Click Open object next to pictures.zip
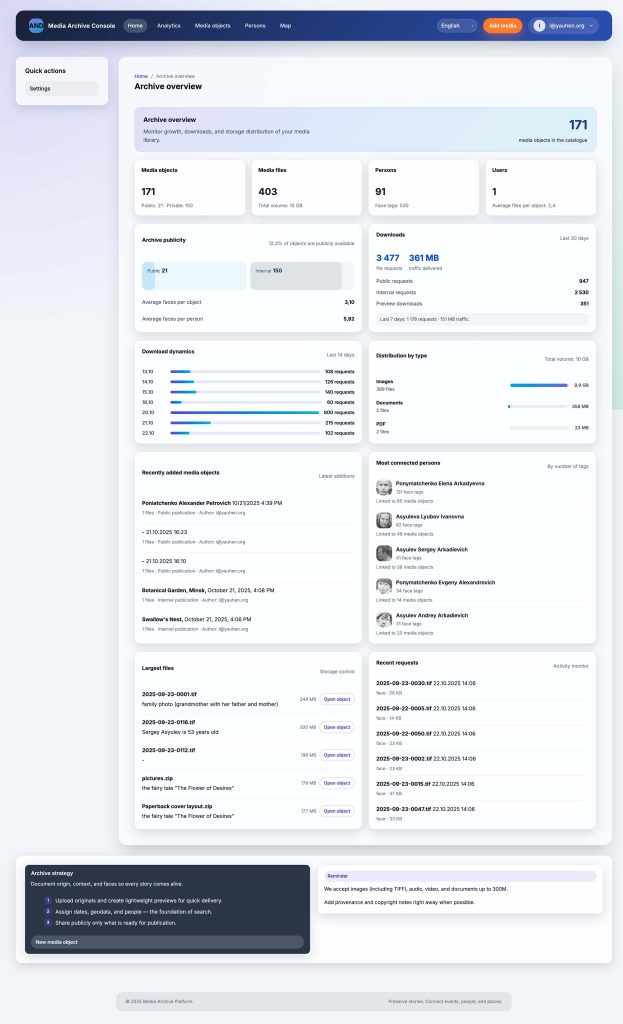The width and height of the screenshot is (623, 1024). [x=337, y=783]
